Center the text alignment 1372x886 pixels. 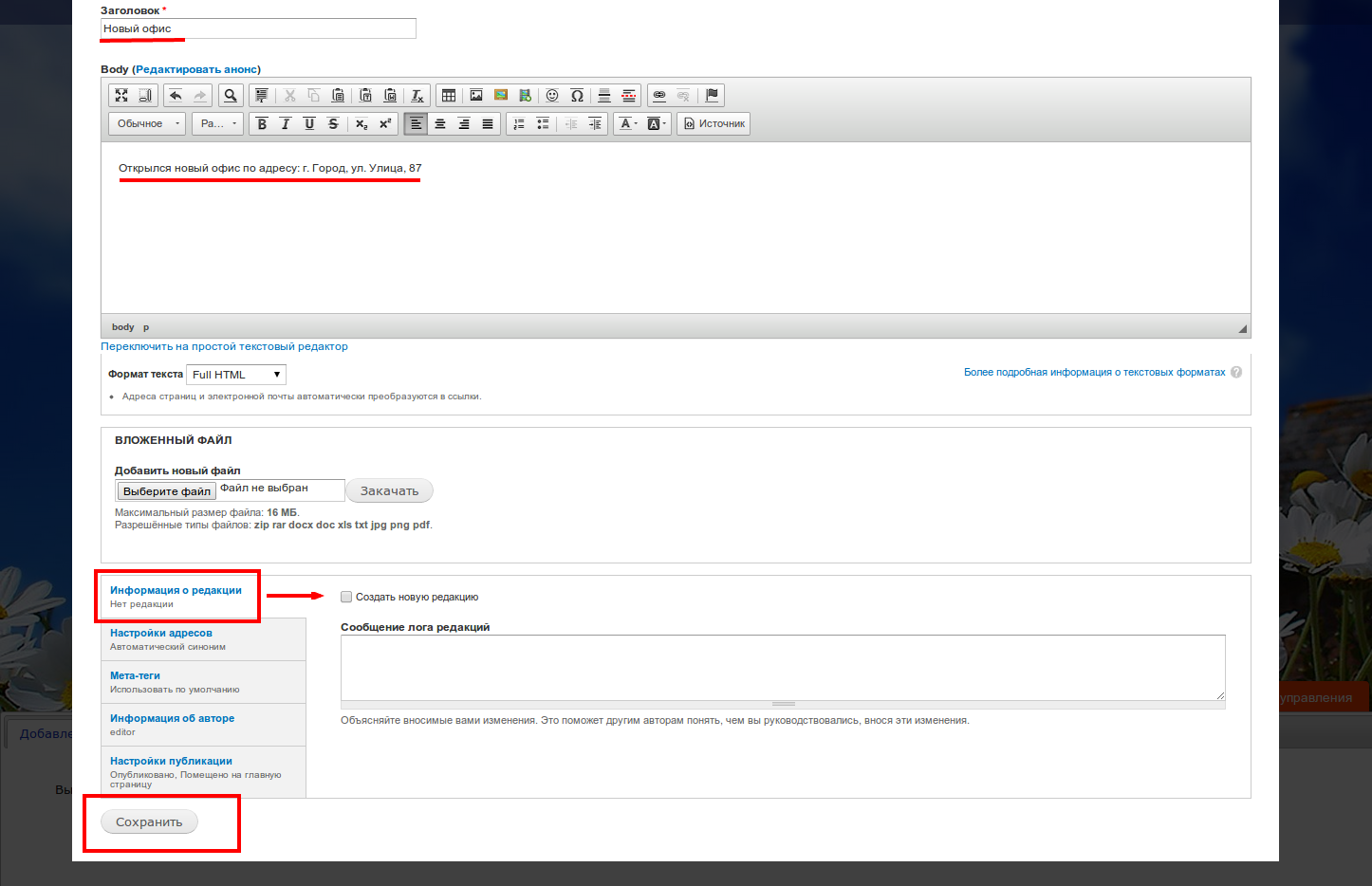tap(440, 124)
